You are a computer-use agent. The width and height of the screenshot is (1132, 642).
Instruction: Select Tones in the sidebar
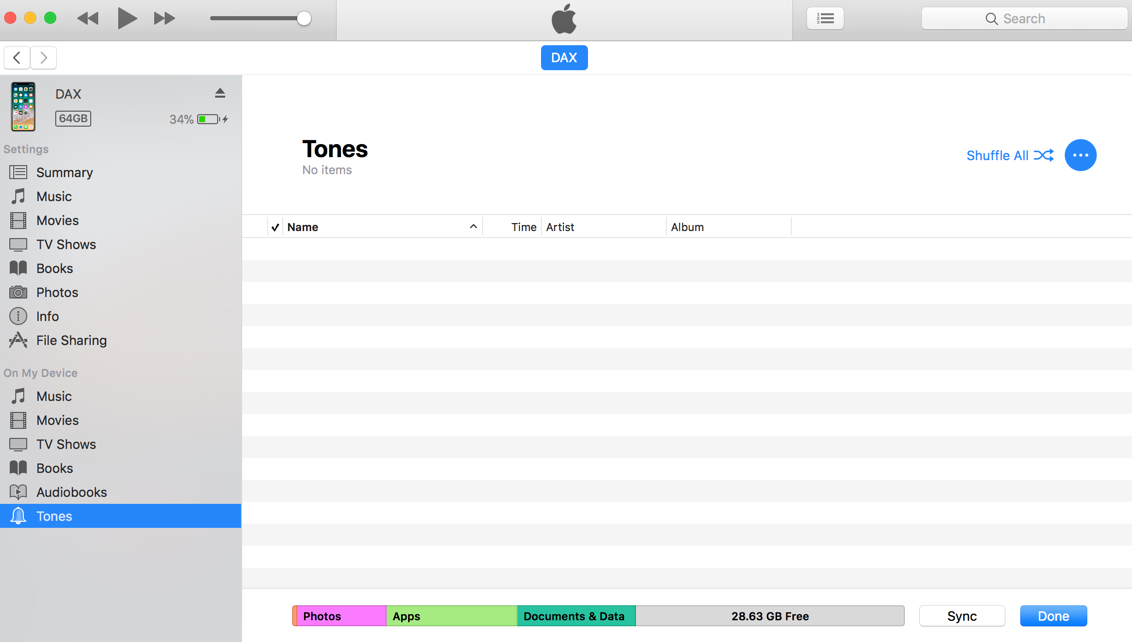point(121,516)
